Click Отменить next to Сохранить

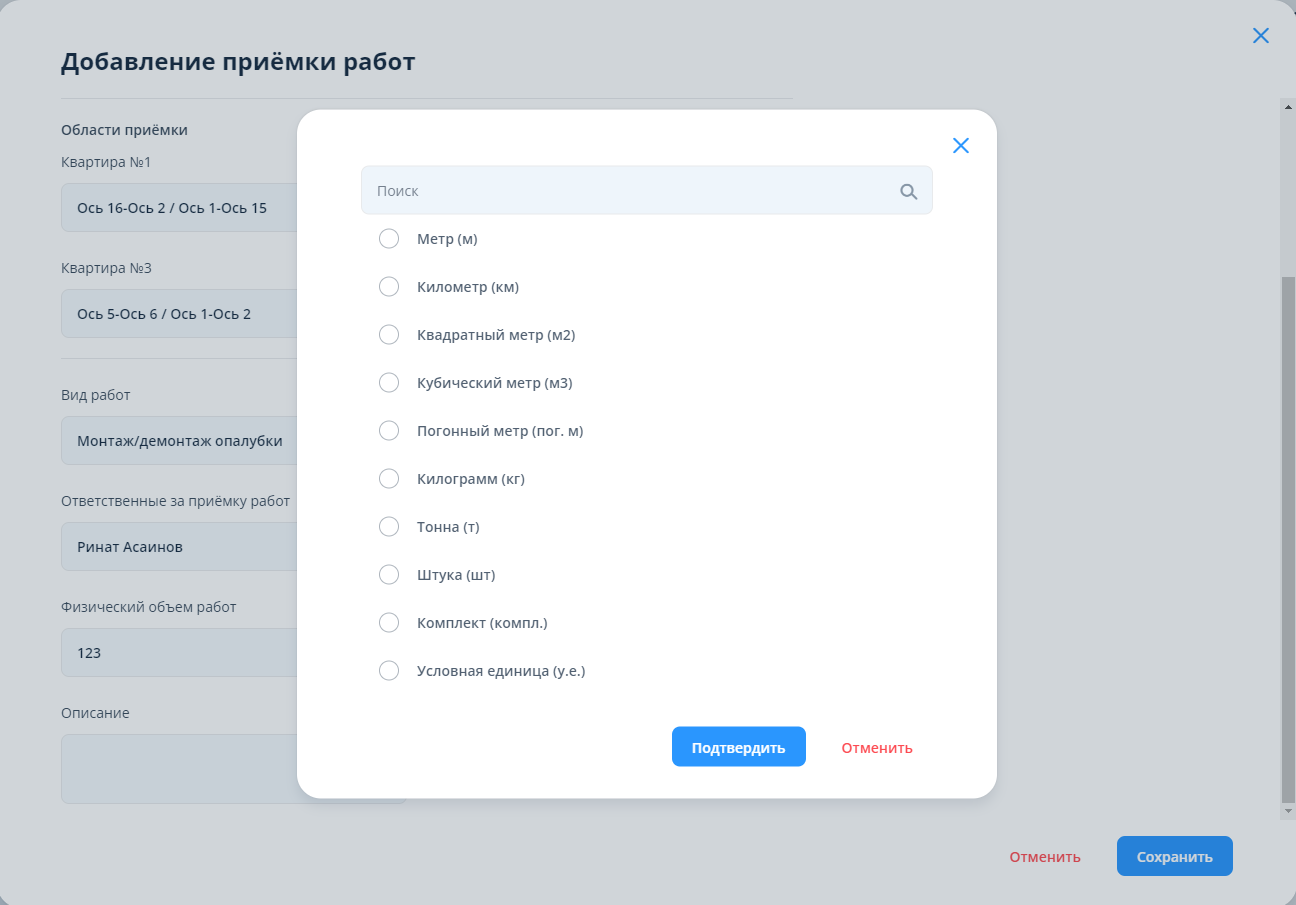(x=1045, y=857)
